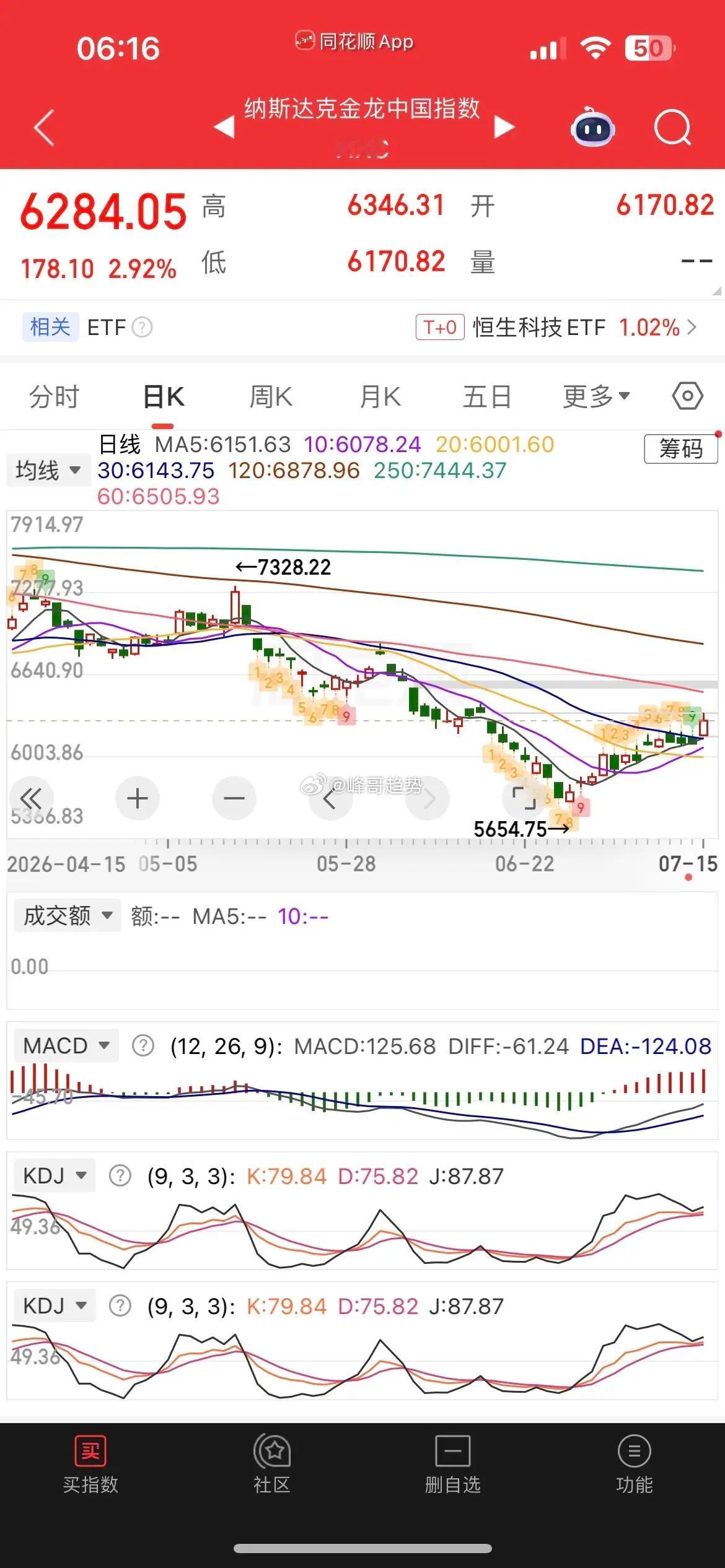This screenshot has height=1568, width=725.
Task: Tap the current price 6284.05
Action: pyautogui.click(x=103, y=212)
